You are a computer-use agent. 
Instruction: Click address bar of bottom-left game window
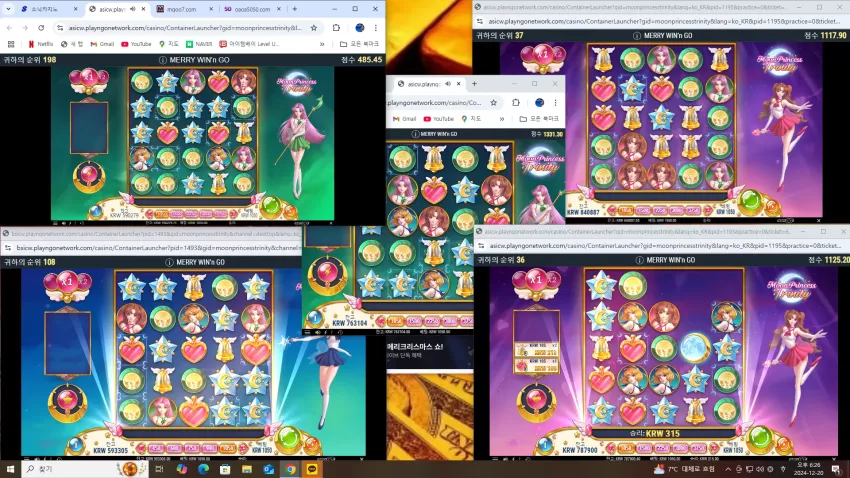(157, 248)
